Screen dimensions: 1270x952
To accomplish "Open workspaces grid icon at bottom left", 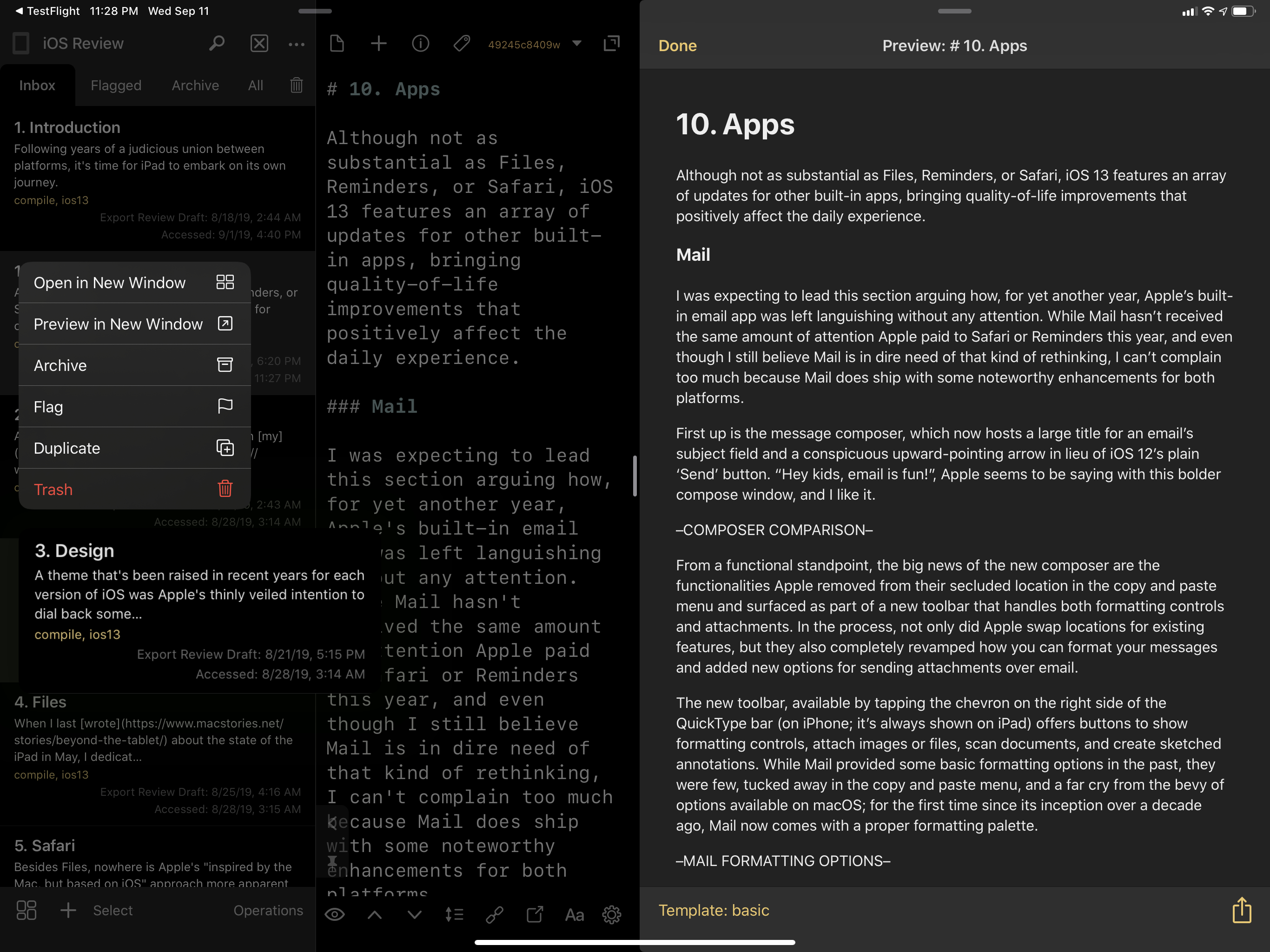I will pos(26,911).
